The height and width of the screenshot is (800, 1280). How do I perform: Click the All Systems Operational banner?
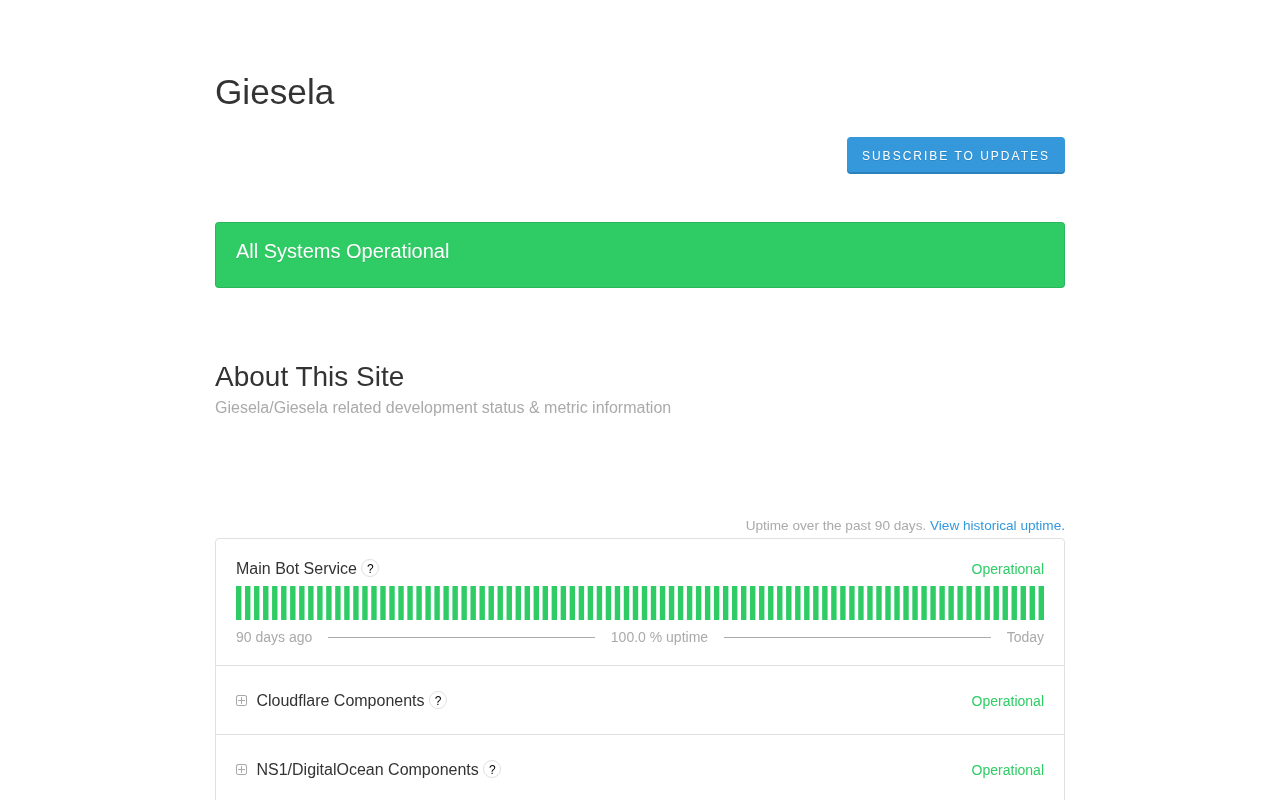[x=640, y=254]
